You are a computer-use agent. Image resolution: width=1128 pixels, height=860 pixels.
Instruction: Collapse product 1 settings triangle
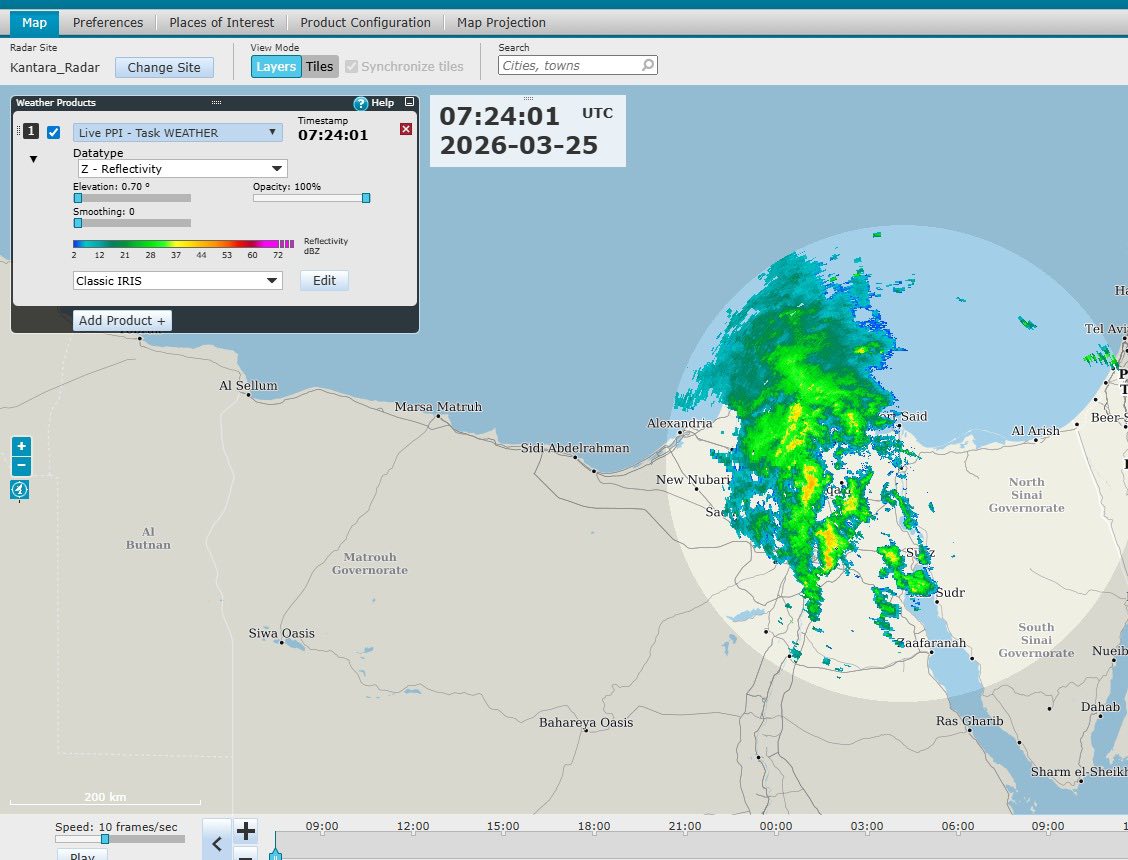(33, 159)
